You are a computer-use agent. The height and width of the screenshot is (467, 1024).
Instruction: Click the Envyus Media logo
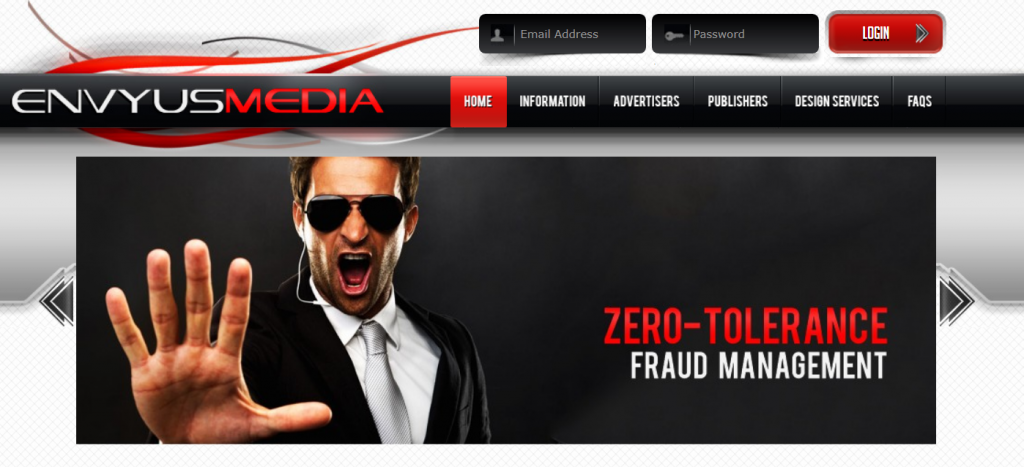(x=197, y=102)
